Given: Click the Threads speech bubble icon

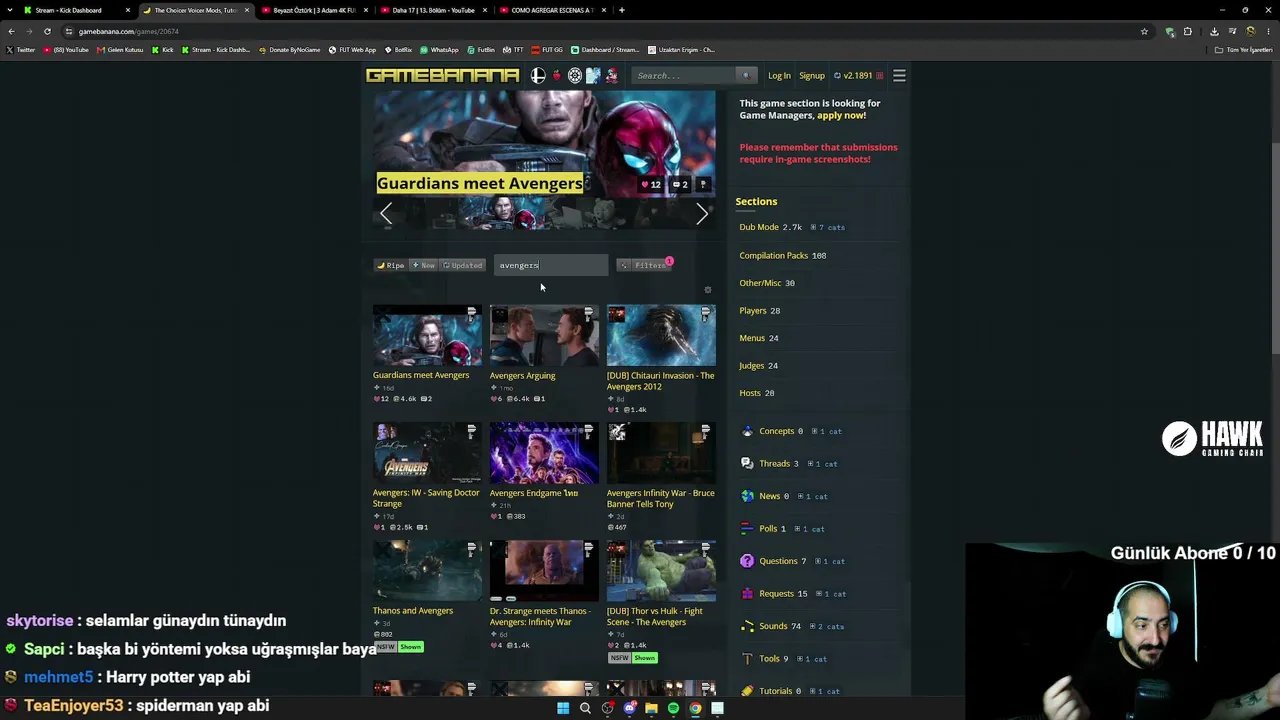Looking at the screenshot, I should click(x=747, y=464).
